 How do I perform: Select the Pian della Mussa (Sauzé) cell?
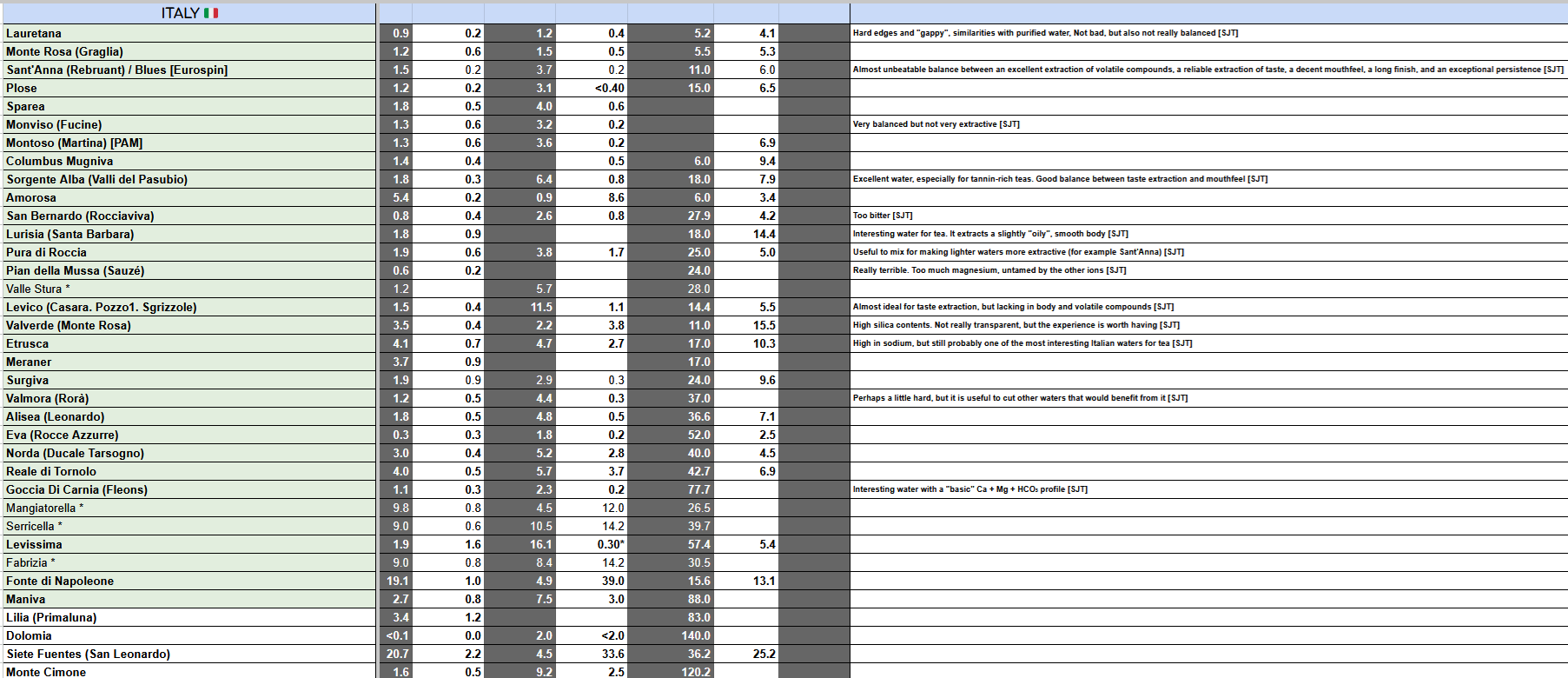[189, 270]
